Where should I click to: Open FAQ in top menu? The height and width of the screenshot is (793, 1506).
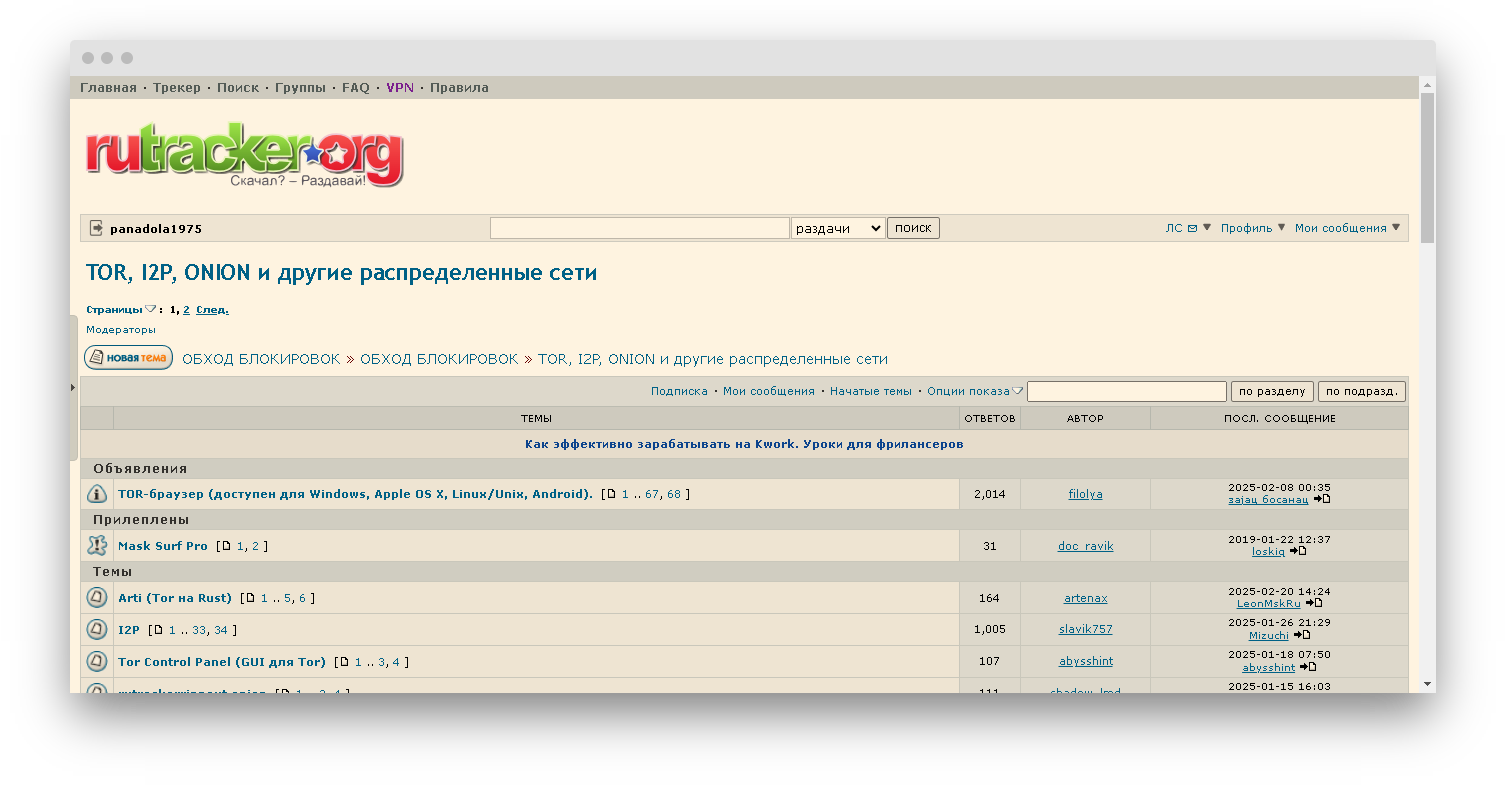[356, 88]
